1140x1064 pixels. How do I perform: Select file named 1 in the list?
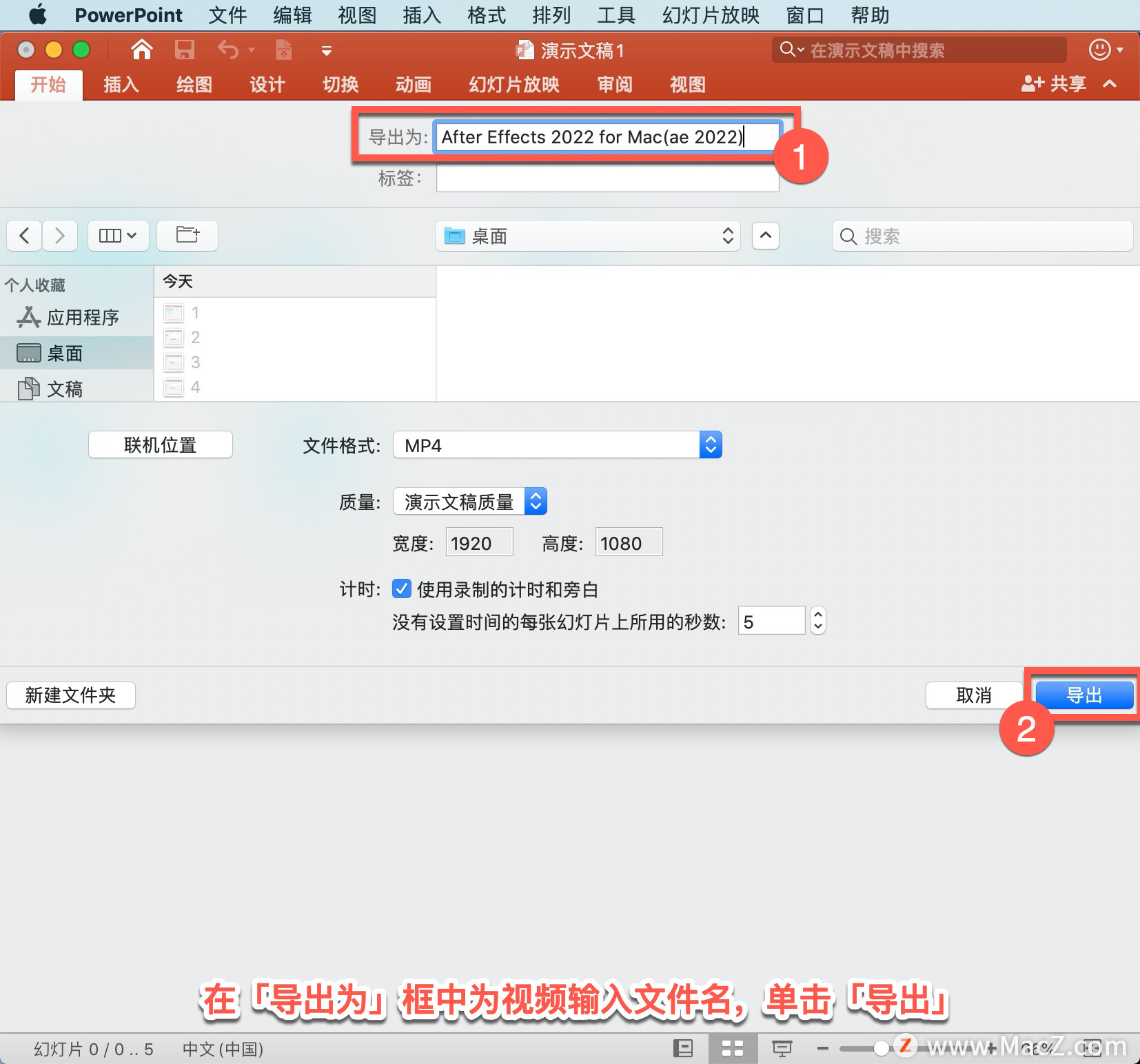[295, 313]
